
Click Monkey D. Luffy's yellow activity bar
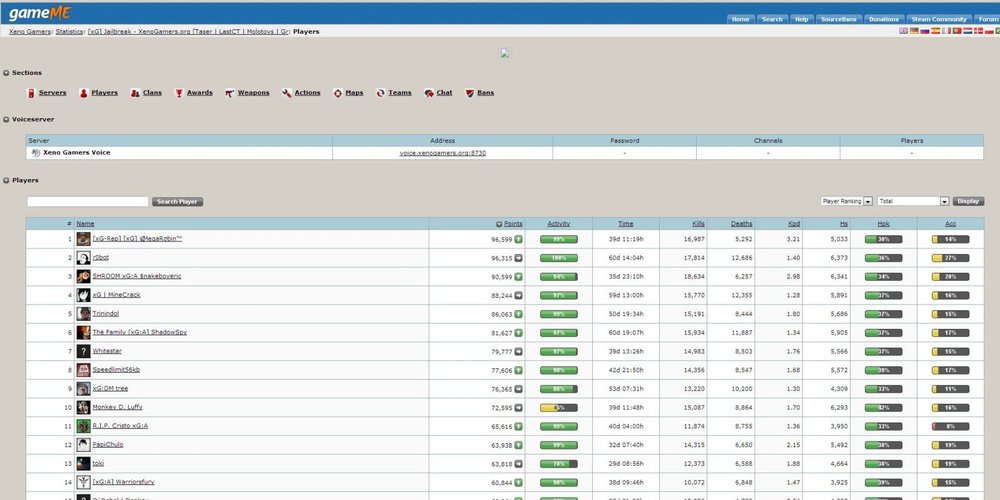pyautogui.click(x=559, y=408)
